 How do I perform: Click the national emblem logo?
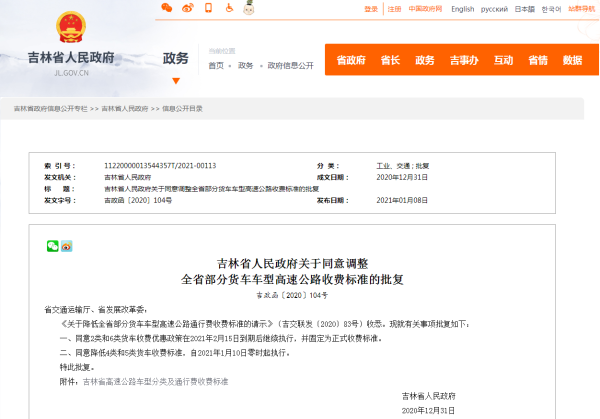(71, 27)
